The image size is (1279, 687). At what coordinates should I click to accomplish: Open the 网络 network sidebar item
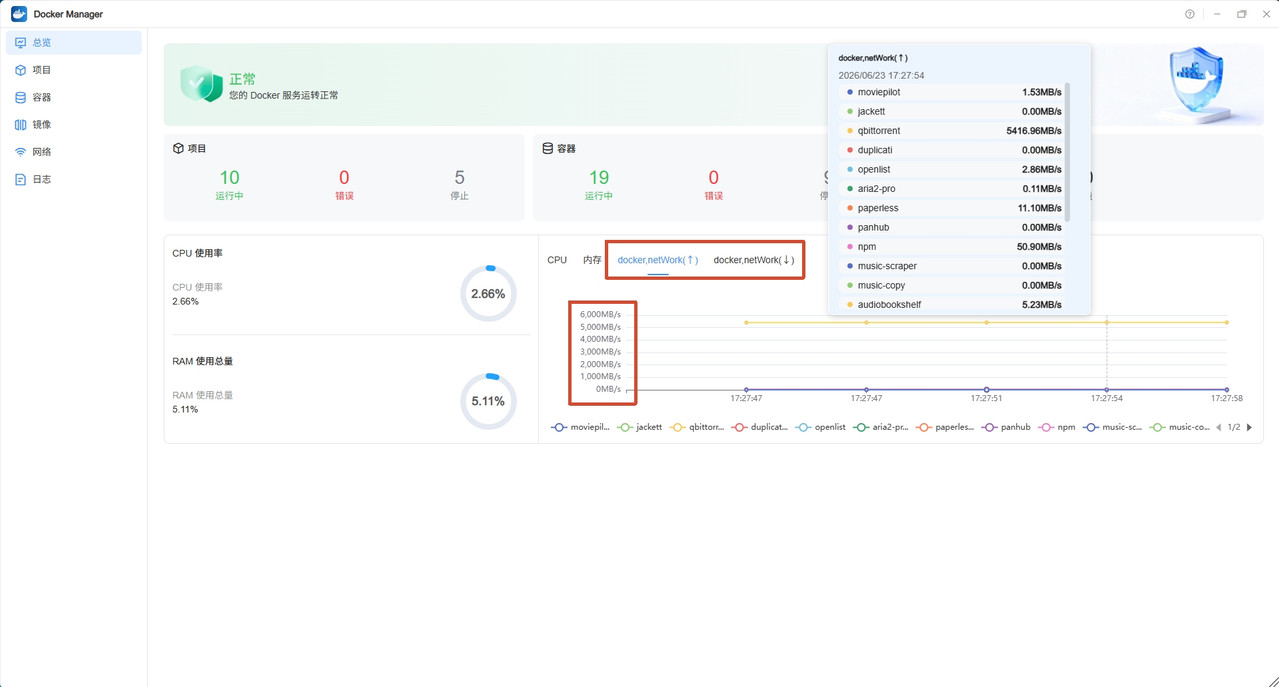(x=74, y=152)
